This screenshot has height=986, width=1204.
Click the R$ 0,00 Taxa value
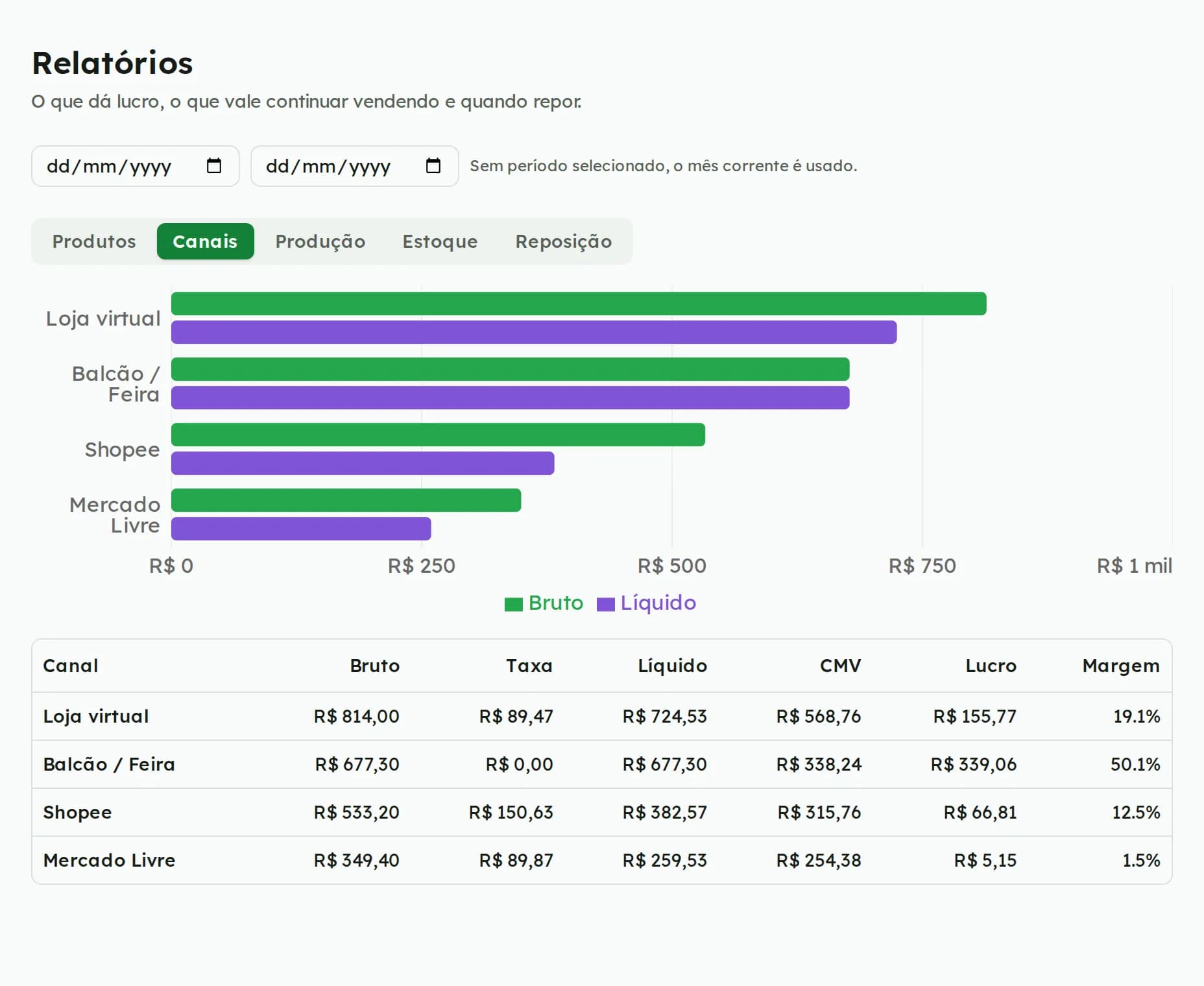[520, 764]
